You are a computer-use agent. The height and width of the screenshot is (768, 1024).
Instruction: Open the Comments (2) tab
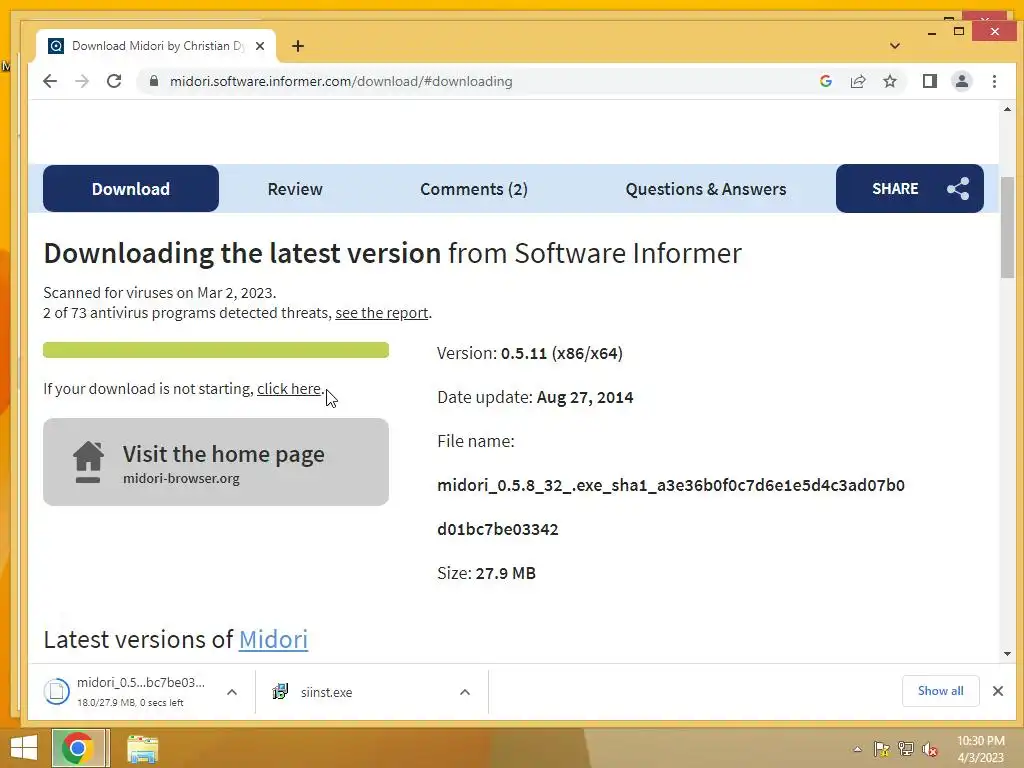coord(473,189)
